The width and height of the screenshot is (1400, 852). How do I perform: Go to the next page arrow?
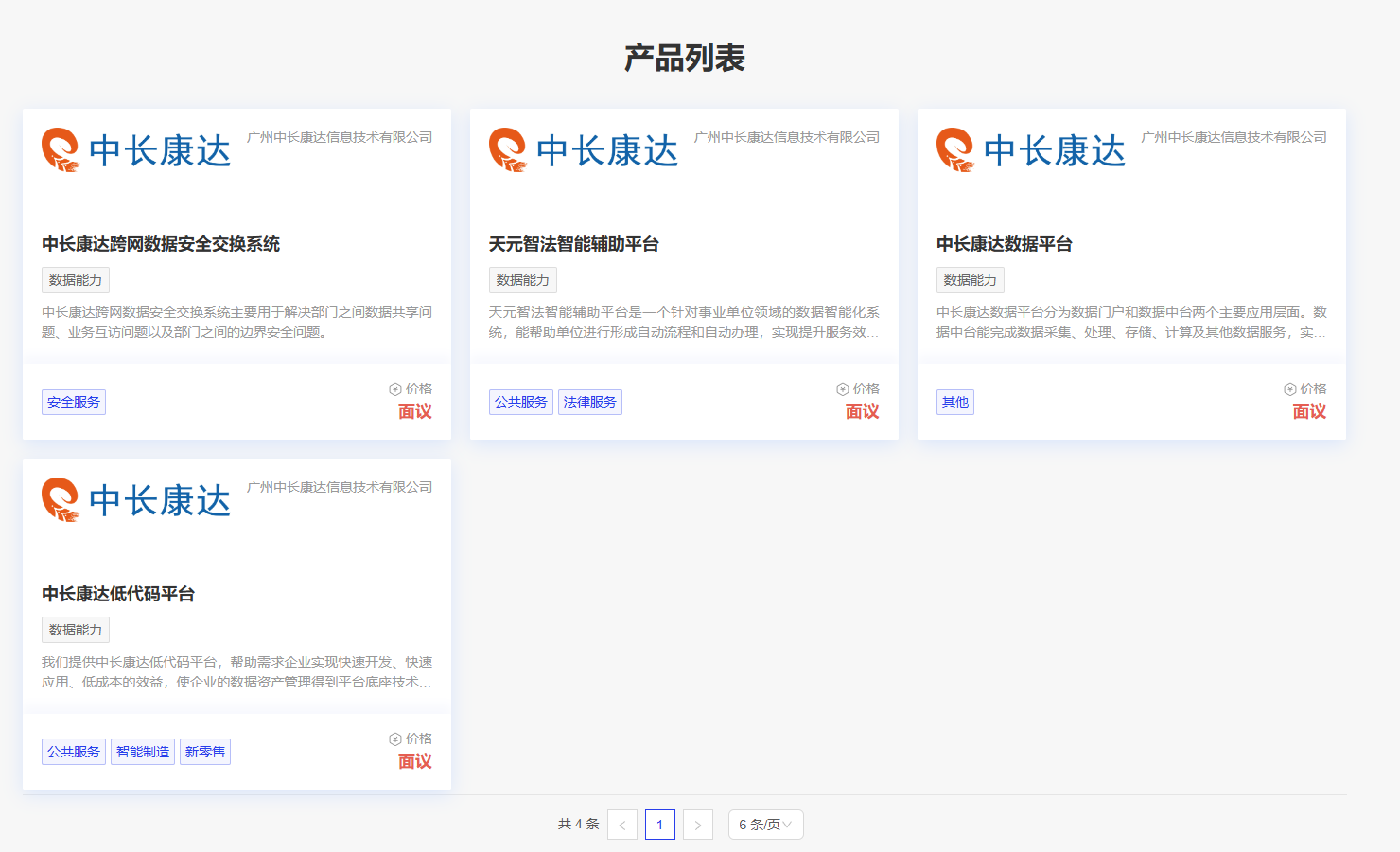(x=698, y=825)
